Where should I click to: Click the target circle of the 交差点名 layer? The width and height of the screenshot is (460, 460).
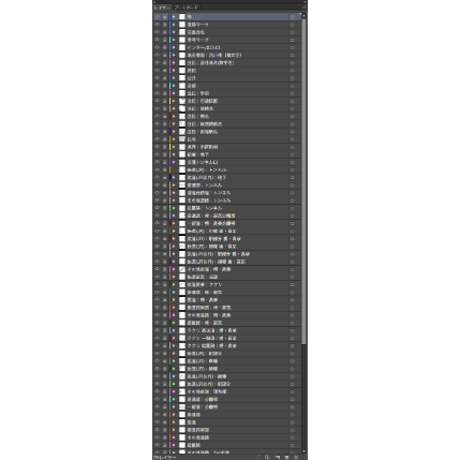[x=292, y=32]
